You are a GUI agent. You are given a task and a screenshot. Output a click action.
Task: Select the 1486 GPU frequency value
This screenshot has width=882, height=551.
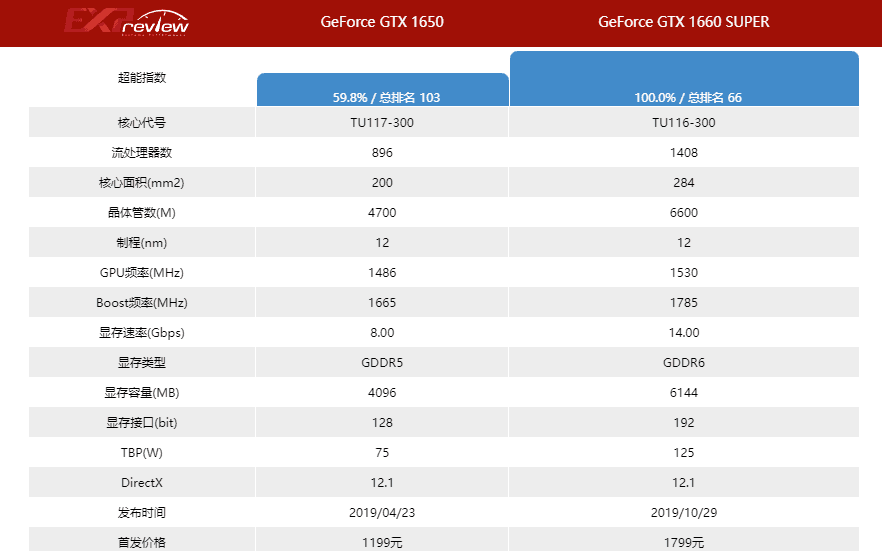(382, 273)
